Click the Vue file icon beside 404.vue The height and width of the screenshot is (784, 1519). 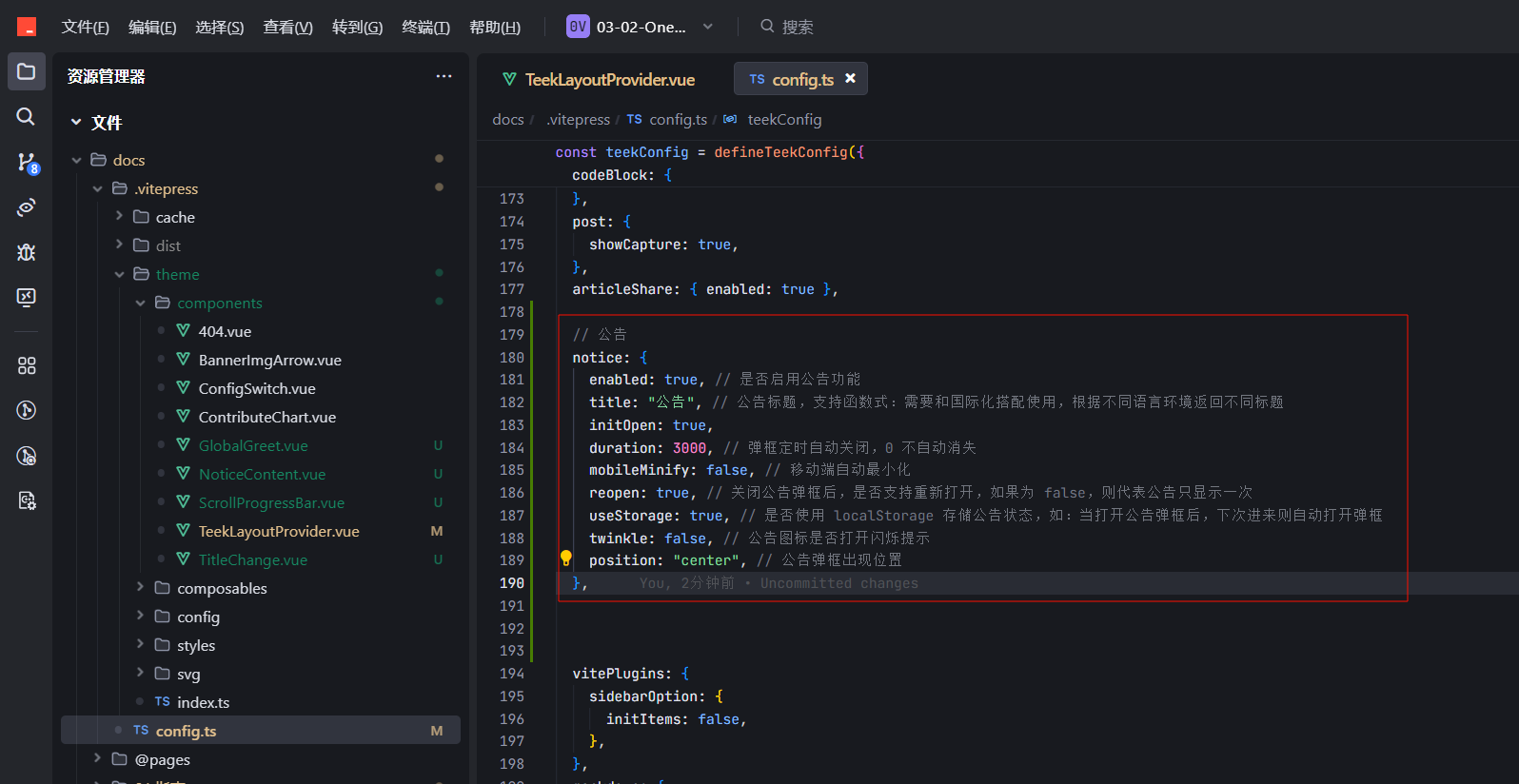pos(184,330)
